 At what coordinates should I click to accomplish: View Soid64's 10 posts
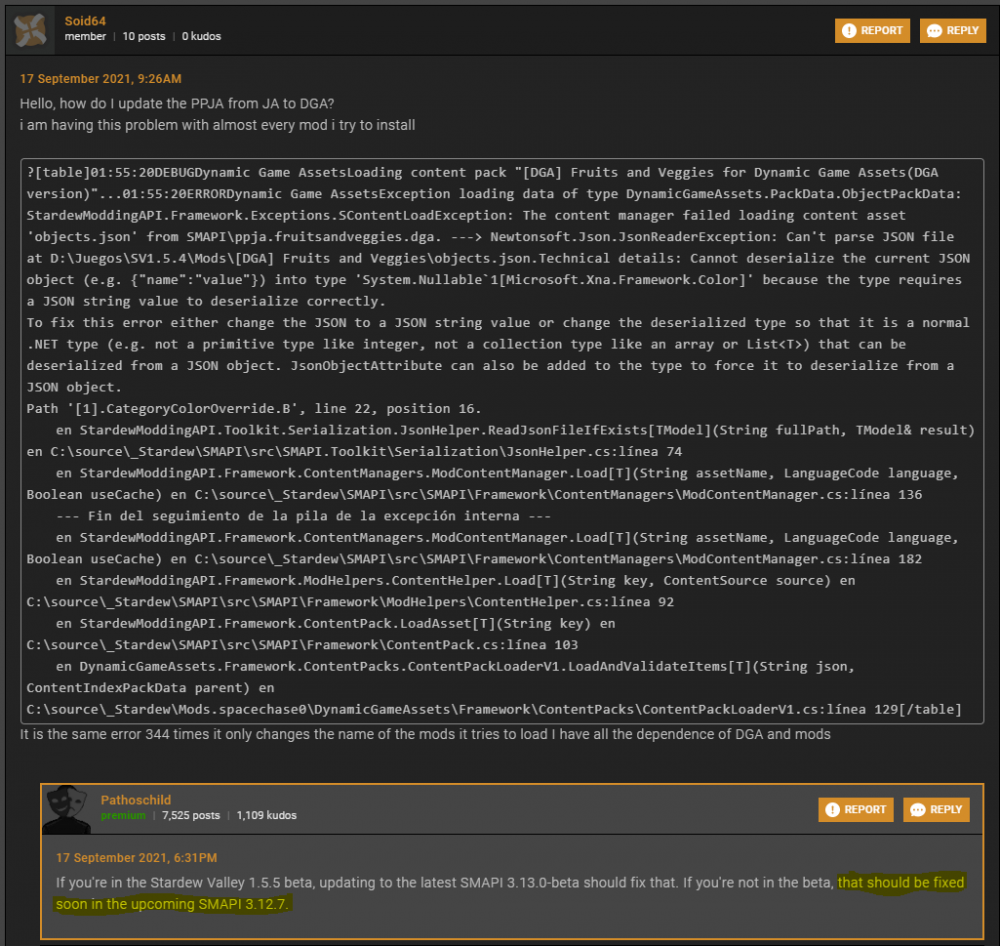pos(143,37)
